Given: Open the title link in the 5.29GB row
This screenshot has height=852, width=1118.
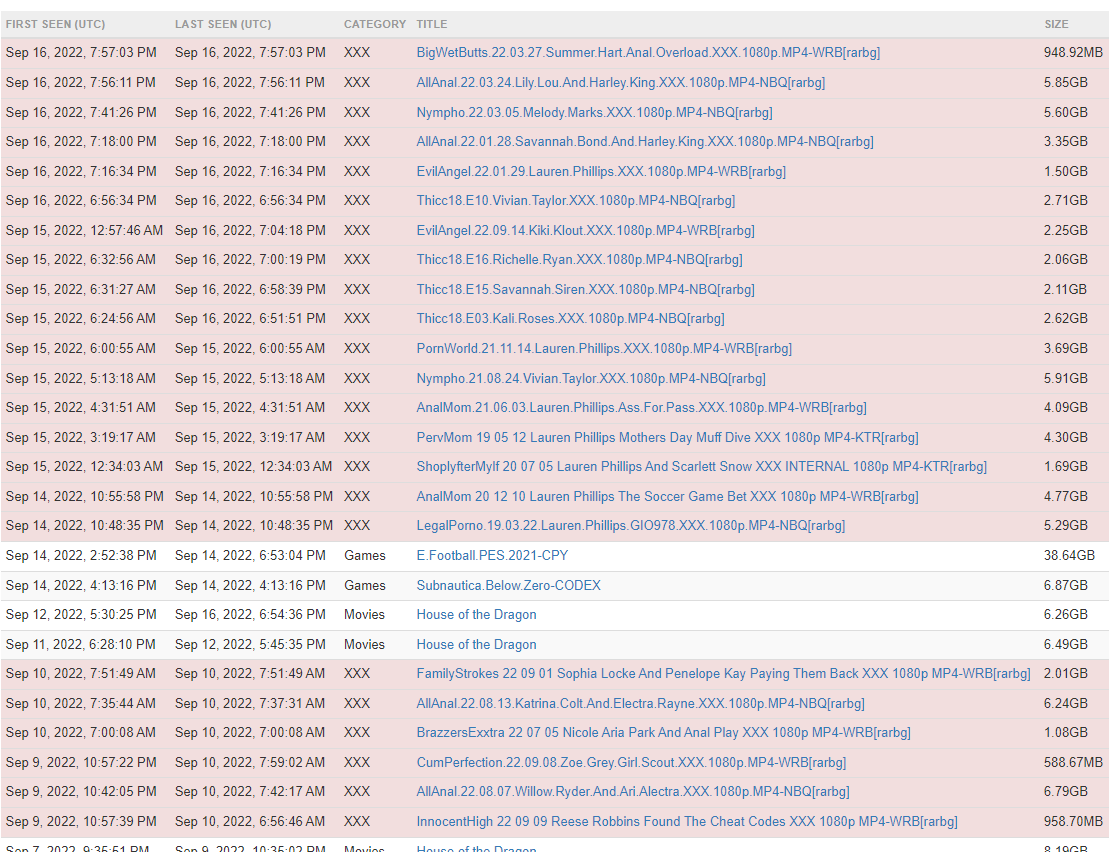Looking at the screenshot, I should [630, 526].
